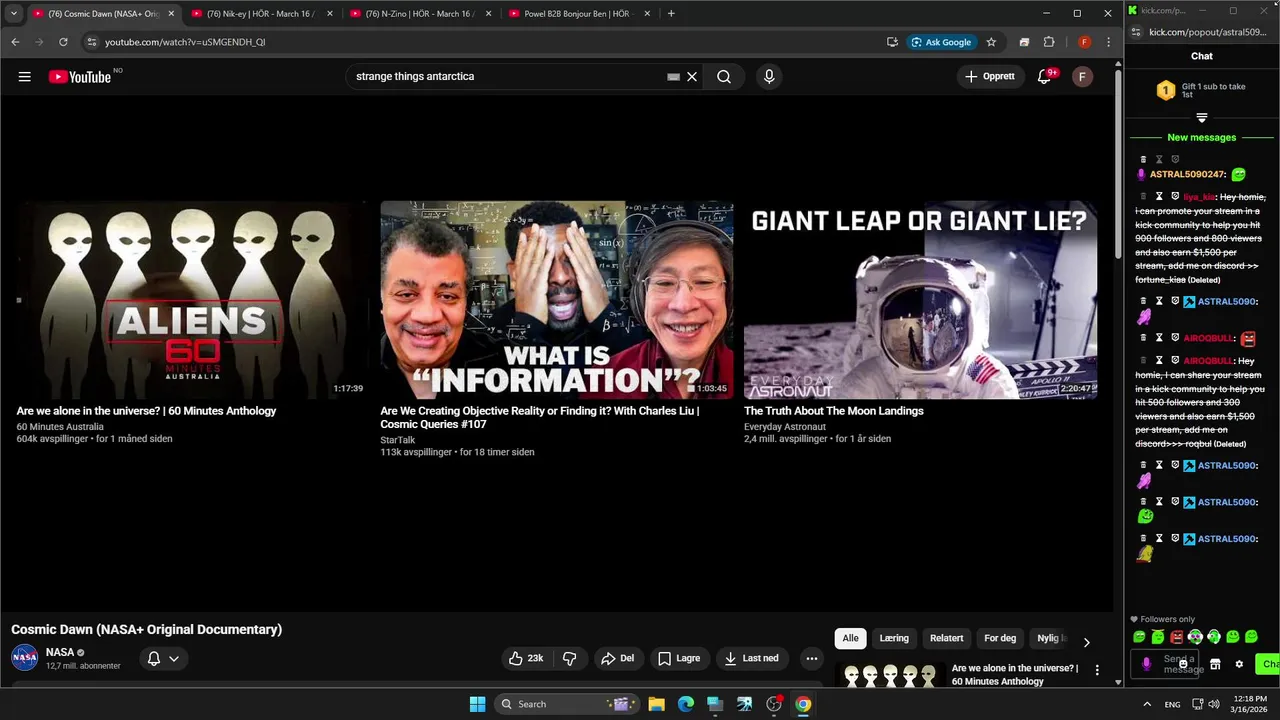1280x720 pixels.
Task: Save video with the Lagre button
Action: coord(679,658)
